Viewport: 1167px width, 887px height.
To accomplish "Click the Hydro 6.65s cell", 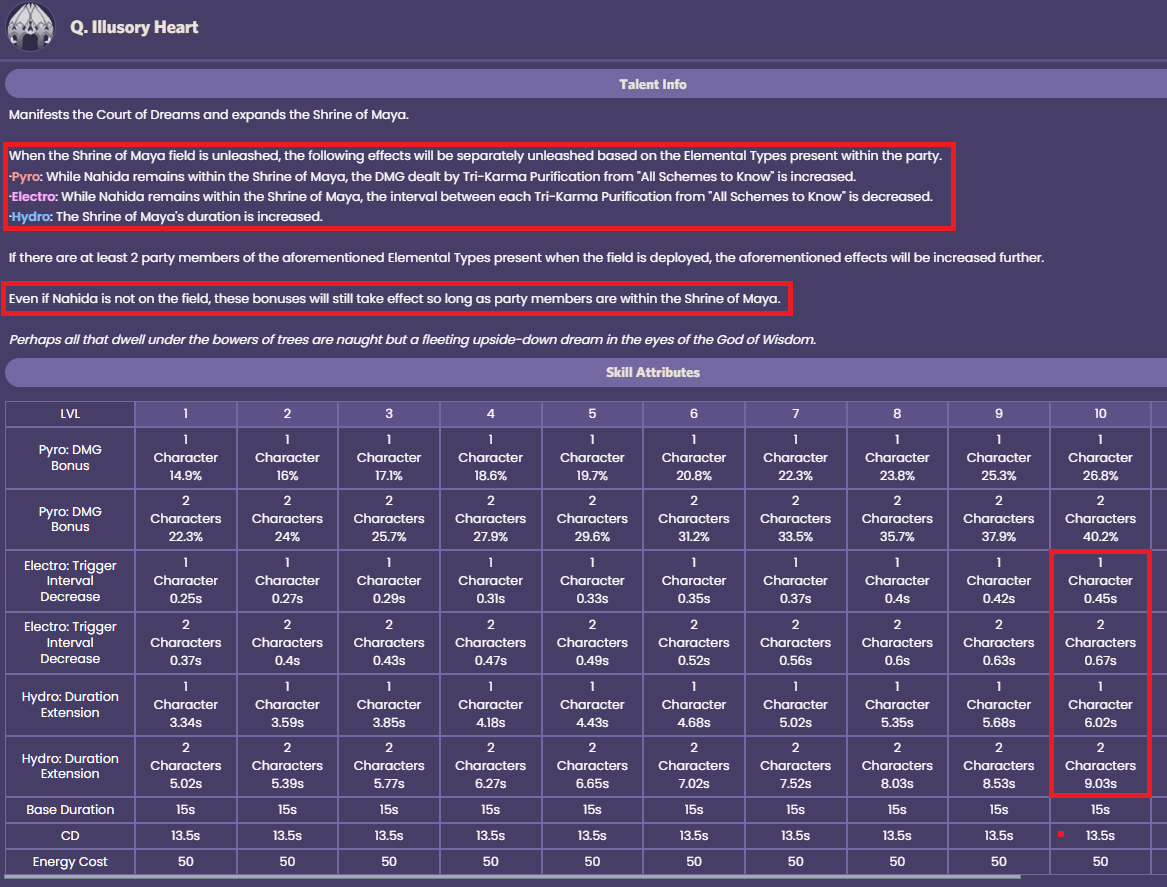I will pyautogui.click(x=592, y=766).
